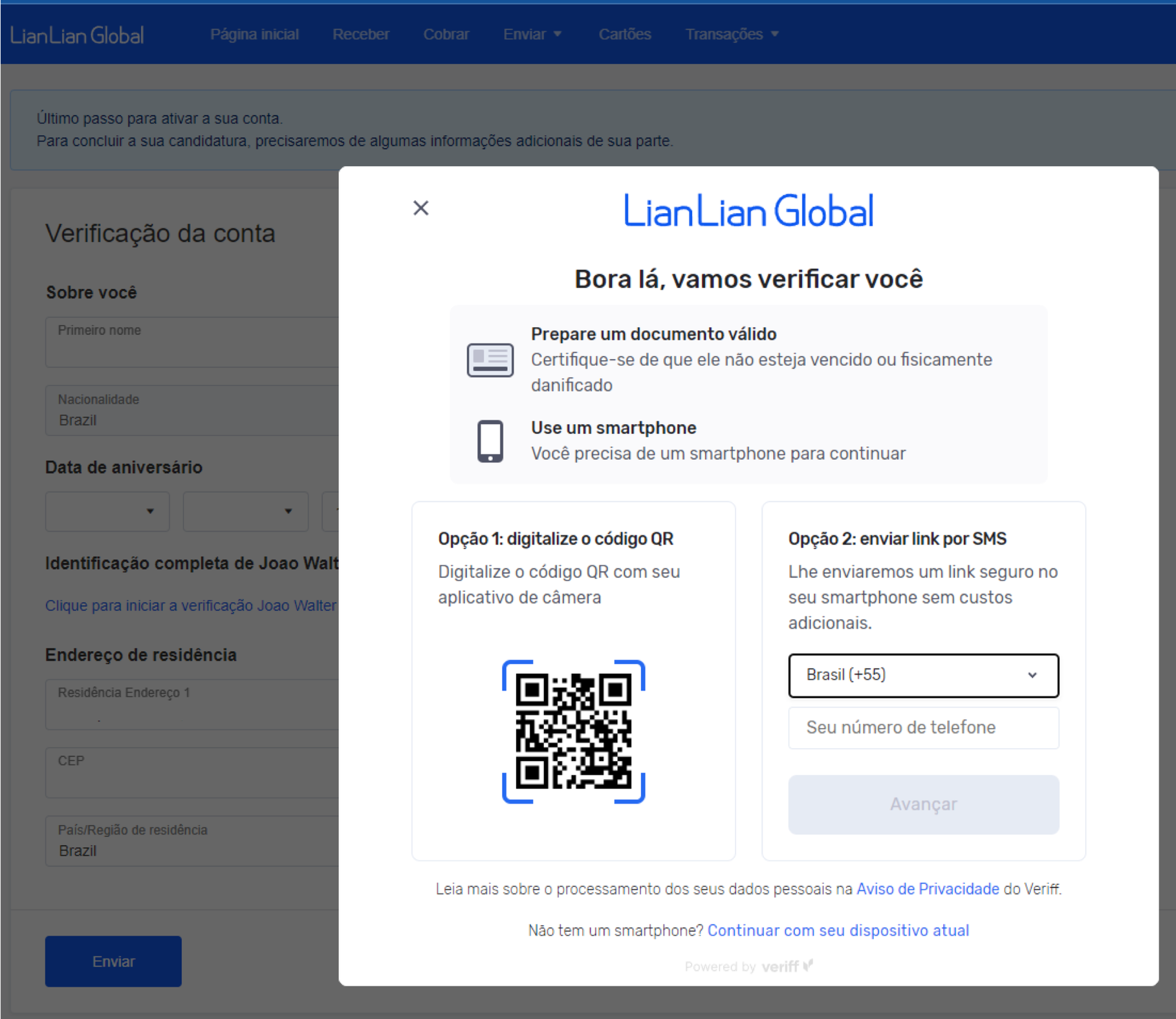Click the document ID card icon
Screen dimensions: 1176x1019
(490, 360)
